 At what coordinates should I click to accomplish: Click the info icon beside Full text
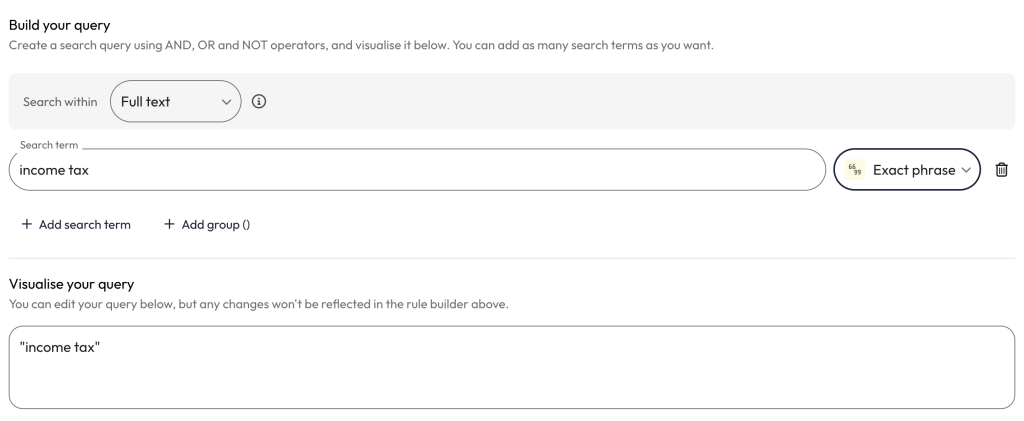click(260, 101)
